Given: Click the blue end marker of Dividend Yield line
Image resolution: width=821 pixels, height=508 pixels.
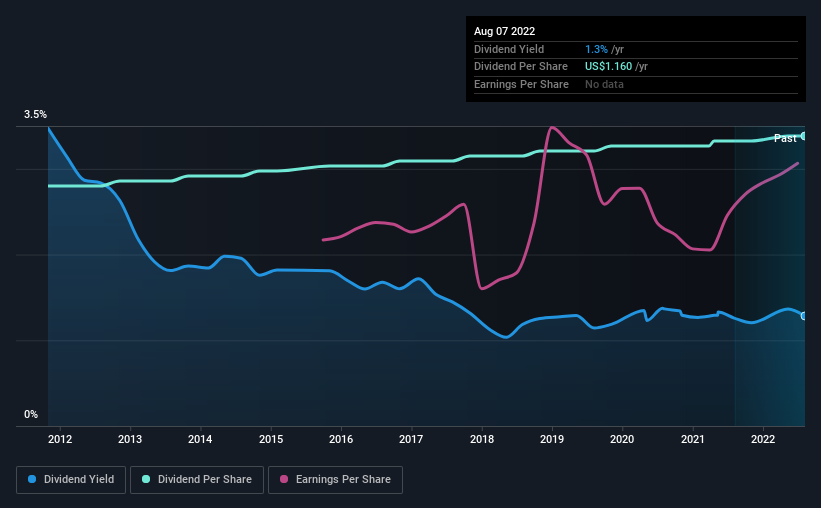Looking at the screenshot, I should 804,316.
